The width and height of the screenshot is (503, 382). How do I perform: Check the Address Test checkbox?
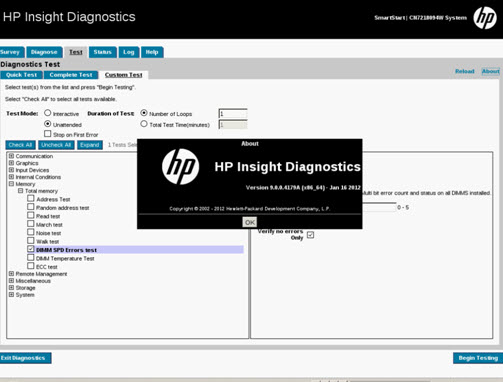[31, 198]
